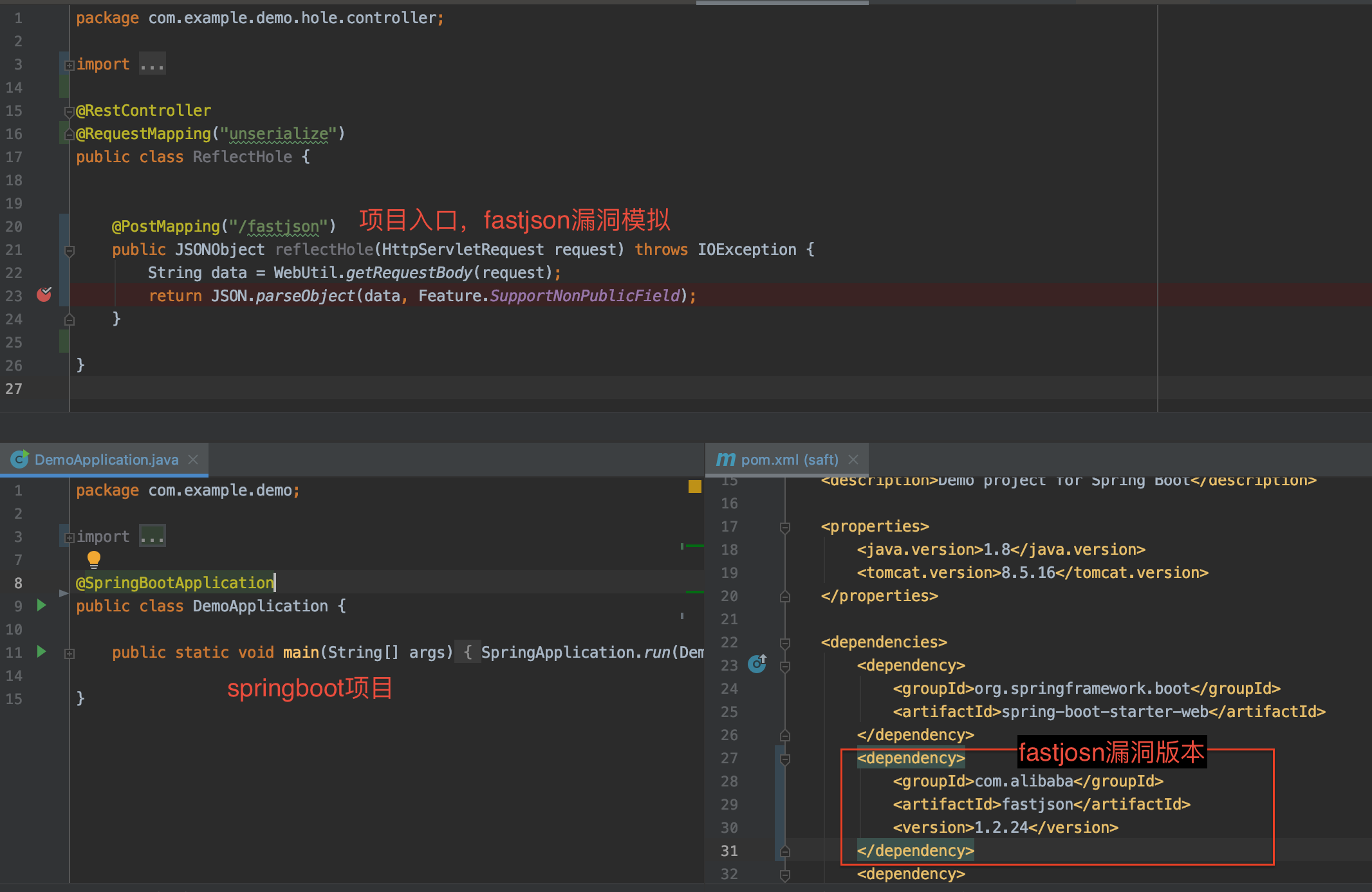Click line number 27 in the controller gutter
This screenshot has width=1372, height=892.
14,388
